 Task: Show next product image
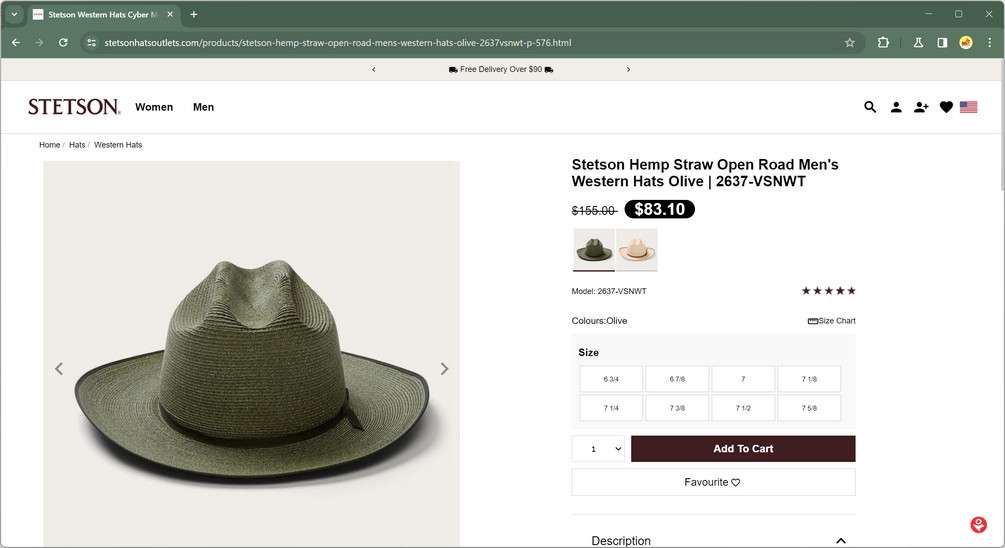point(444,369)
